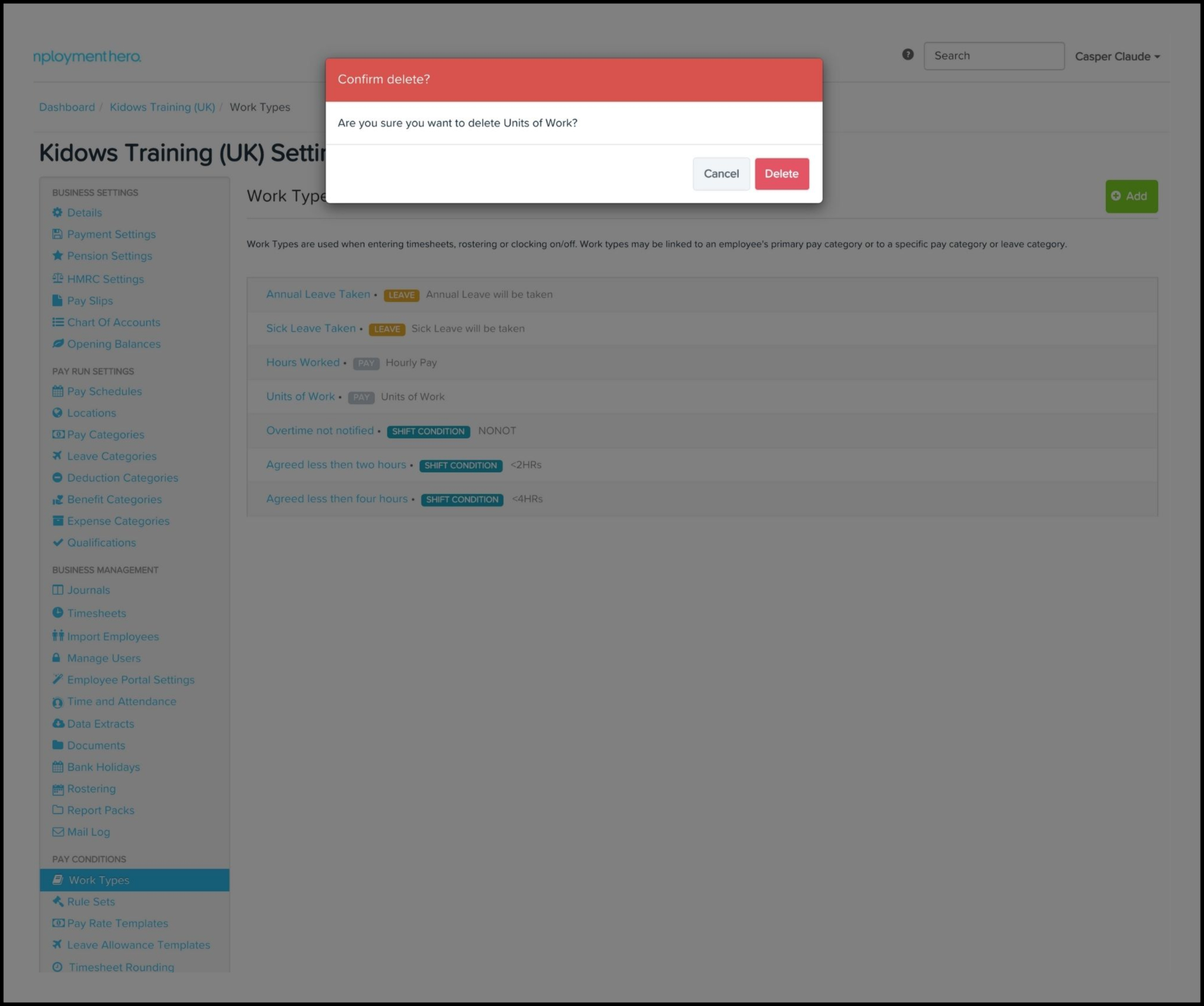This screenshot has height=1006, width=1204.
Task: Click the Leave Categories plane icon
Action: 57,455
